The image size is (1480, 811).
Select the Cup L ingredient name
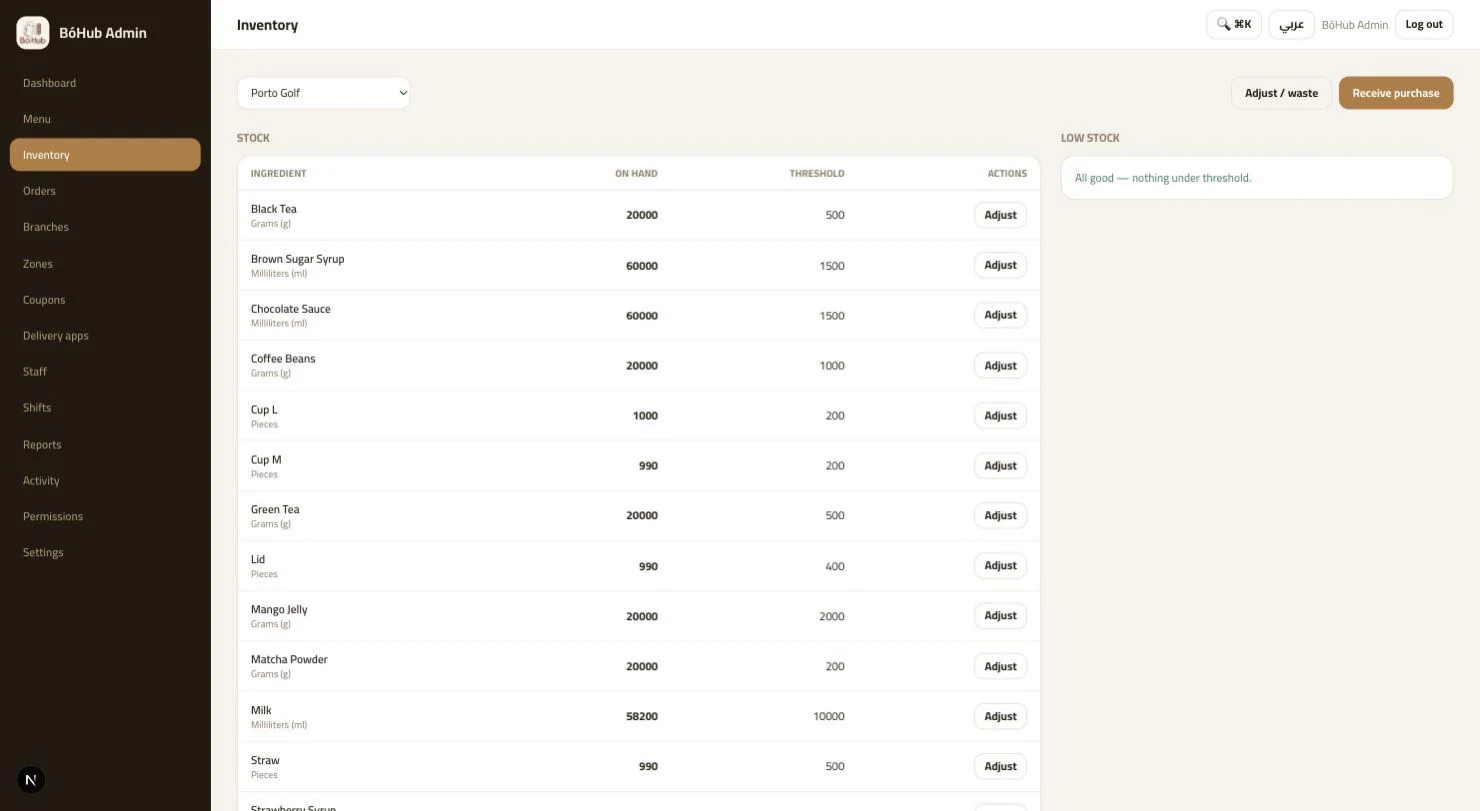coord(264,410)
